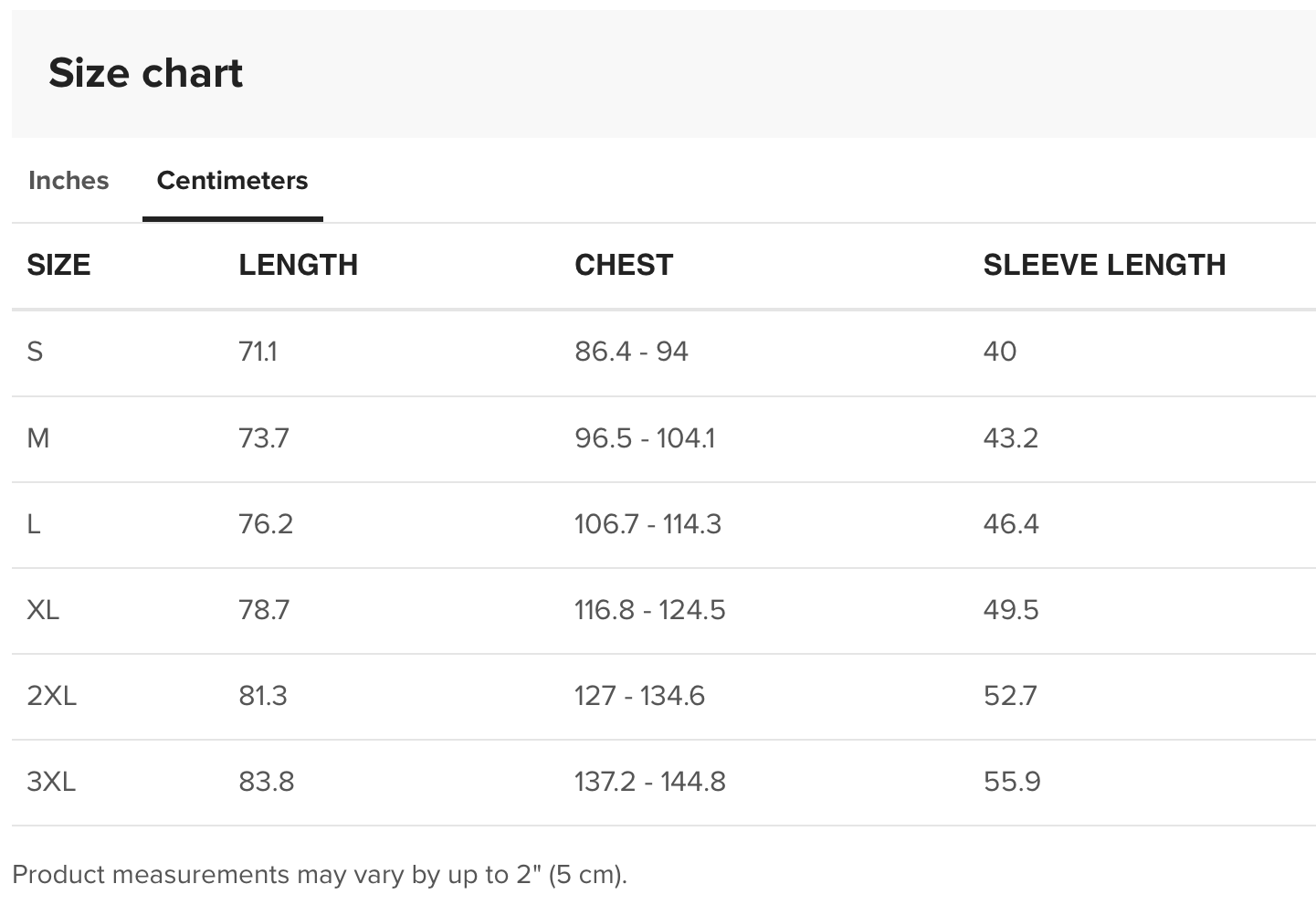This screenshot has width=1316, height=905.
Task: Click the SIZE column header
Action: [58, 265]
